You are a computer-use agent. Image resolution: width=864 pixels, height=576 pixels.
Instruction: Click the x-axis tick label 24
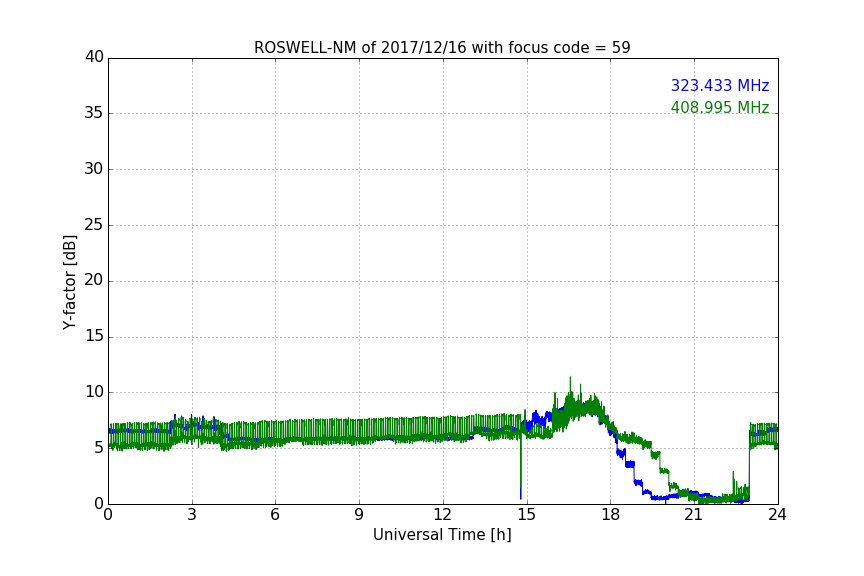click(x=777, y=515)
